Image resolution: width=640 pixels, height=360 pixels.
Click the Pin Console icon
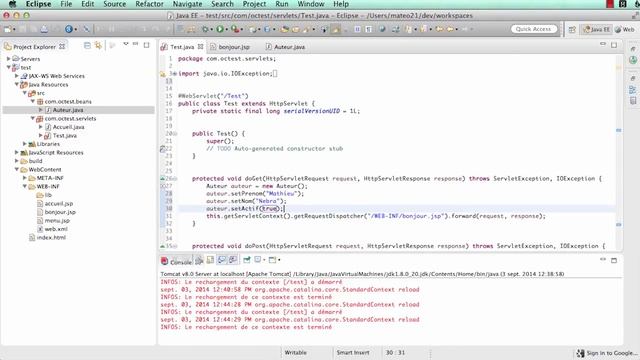click(x=247, y=260)
